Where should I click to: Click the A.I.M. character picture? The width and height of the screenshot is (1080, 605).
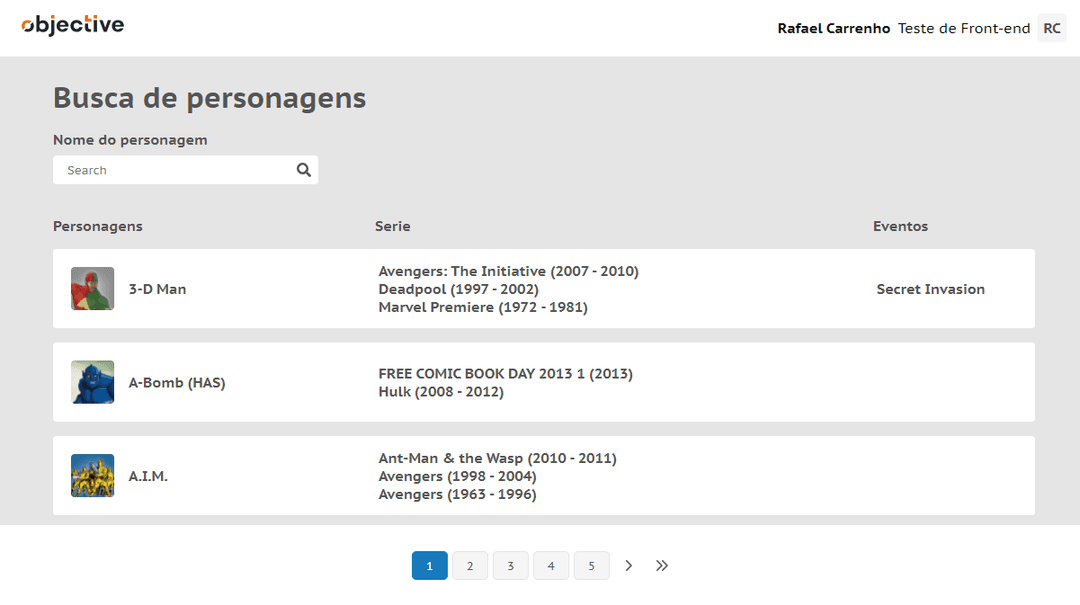tap(92, 475)
